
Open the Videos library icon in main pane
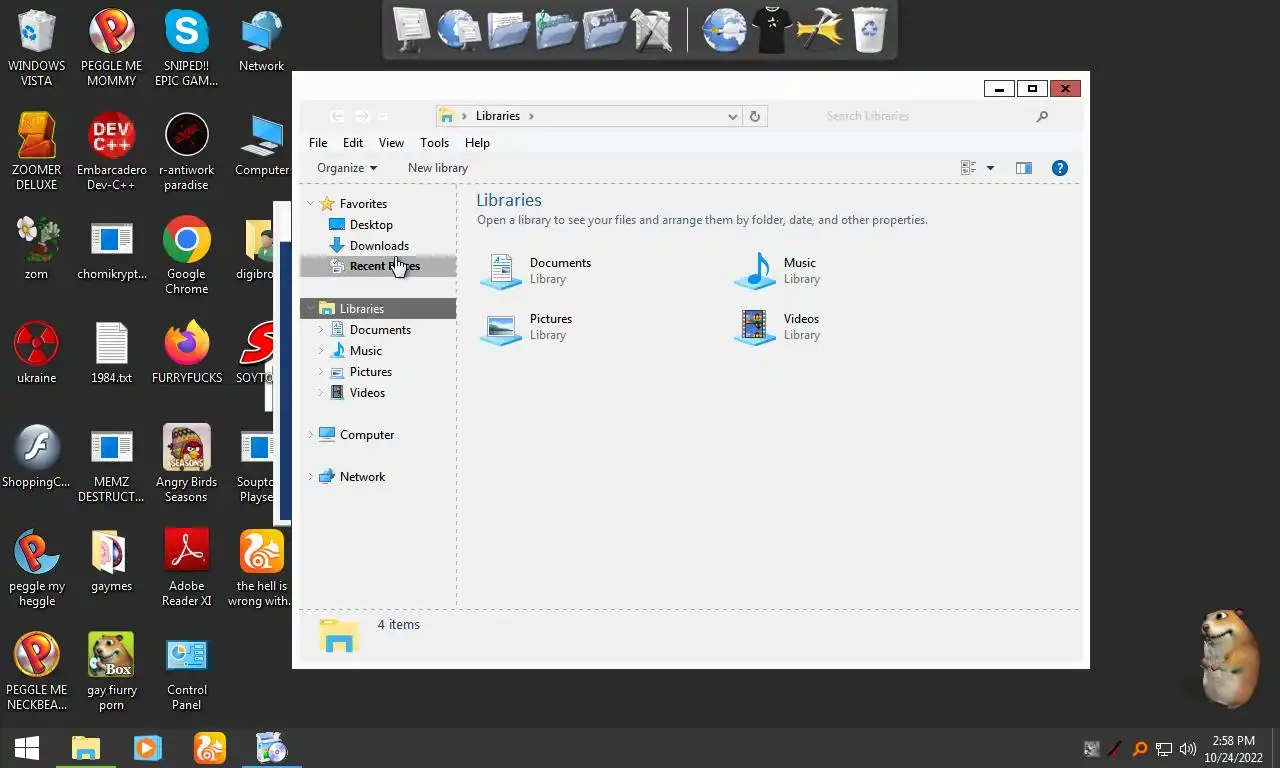click(755, 327)
